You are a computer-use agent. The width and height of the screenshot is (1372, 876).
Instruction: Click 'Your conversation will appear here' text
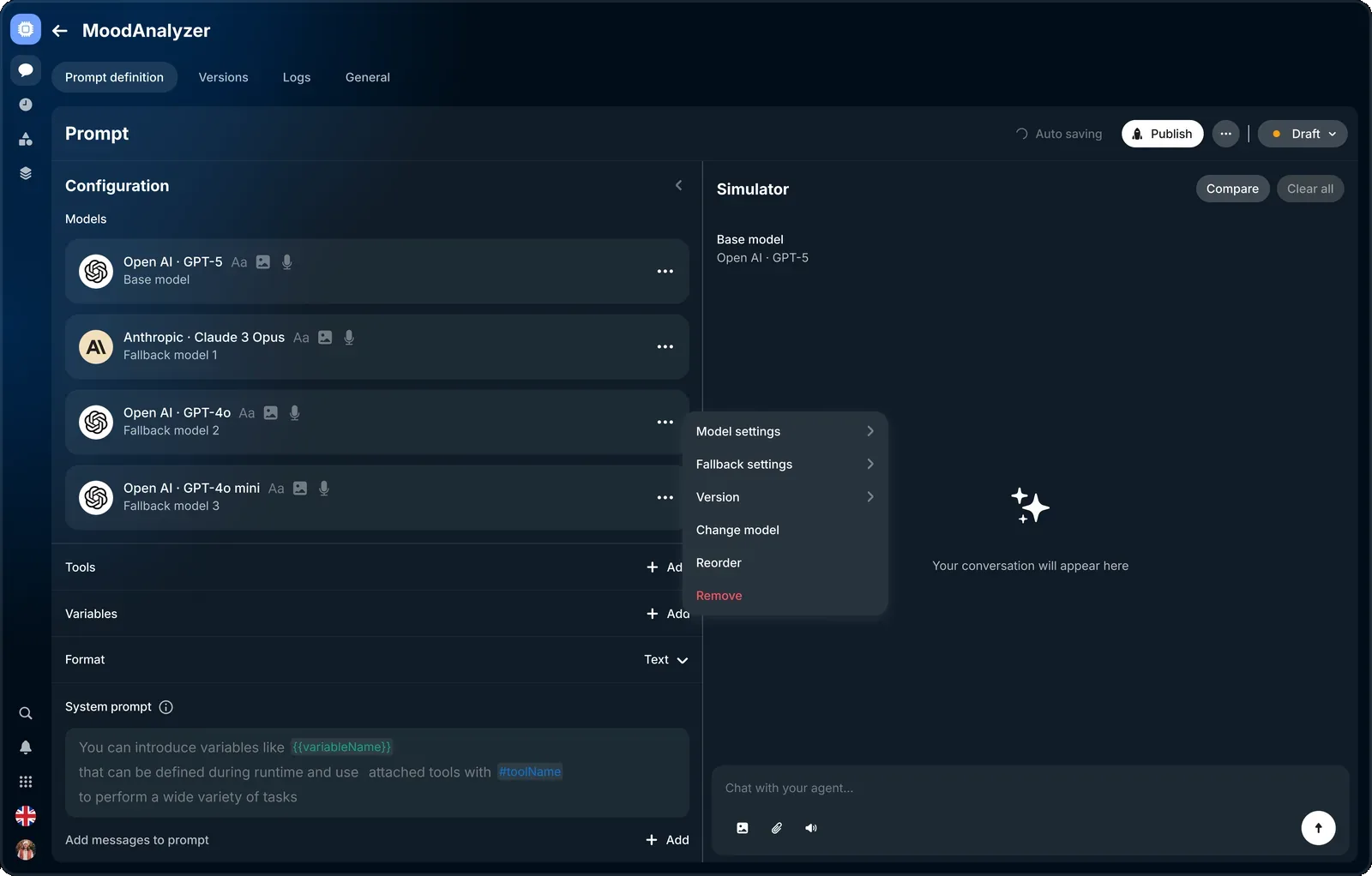click(x=1031, y=566)
